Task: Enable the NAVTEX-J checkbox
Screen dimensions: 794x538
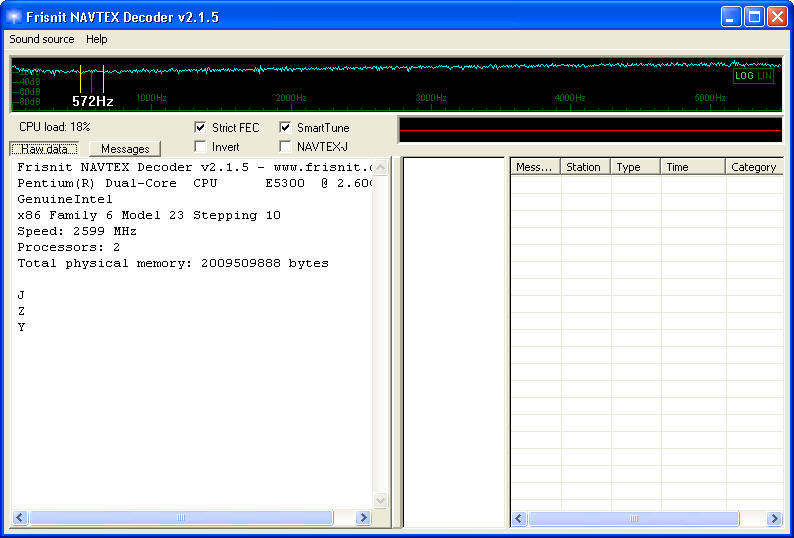Action: (x=286, y=146)
